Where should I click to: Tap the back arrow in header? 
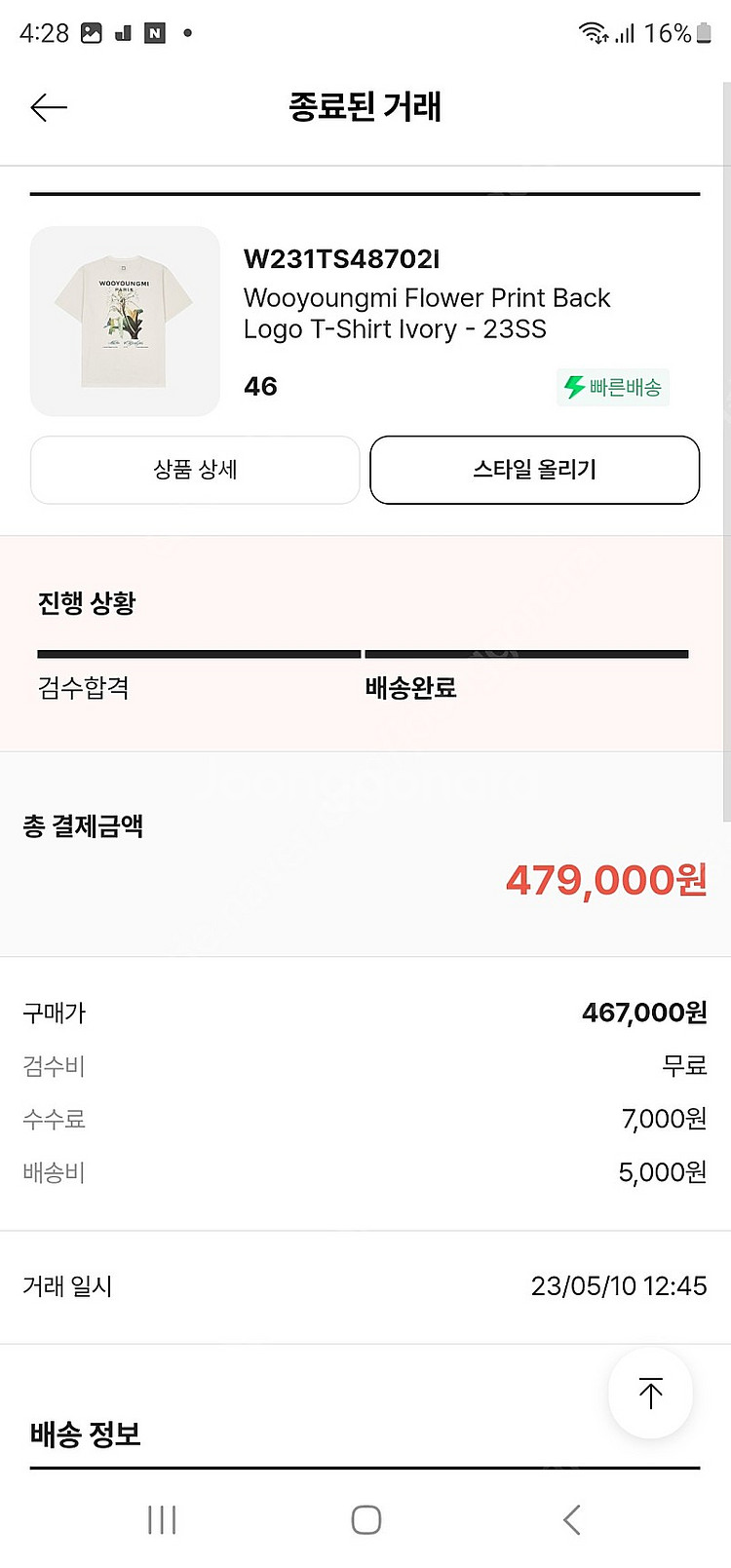click(49, 107)
